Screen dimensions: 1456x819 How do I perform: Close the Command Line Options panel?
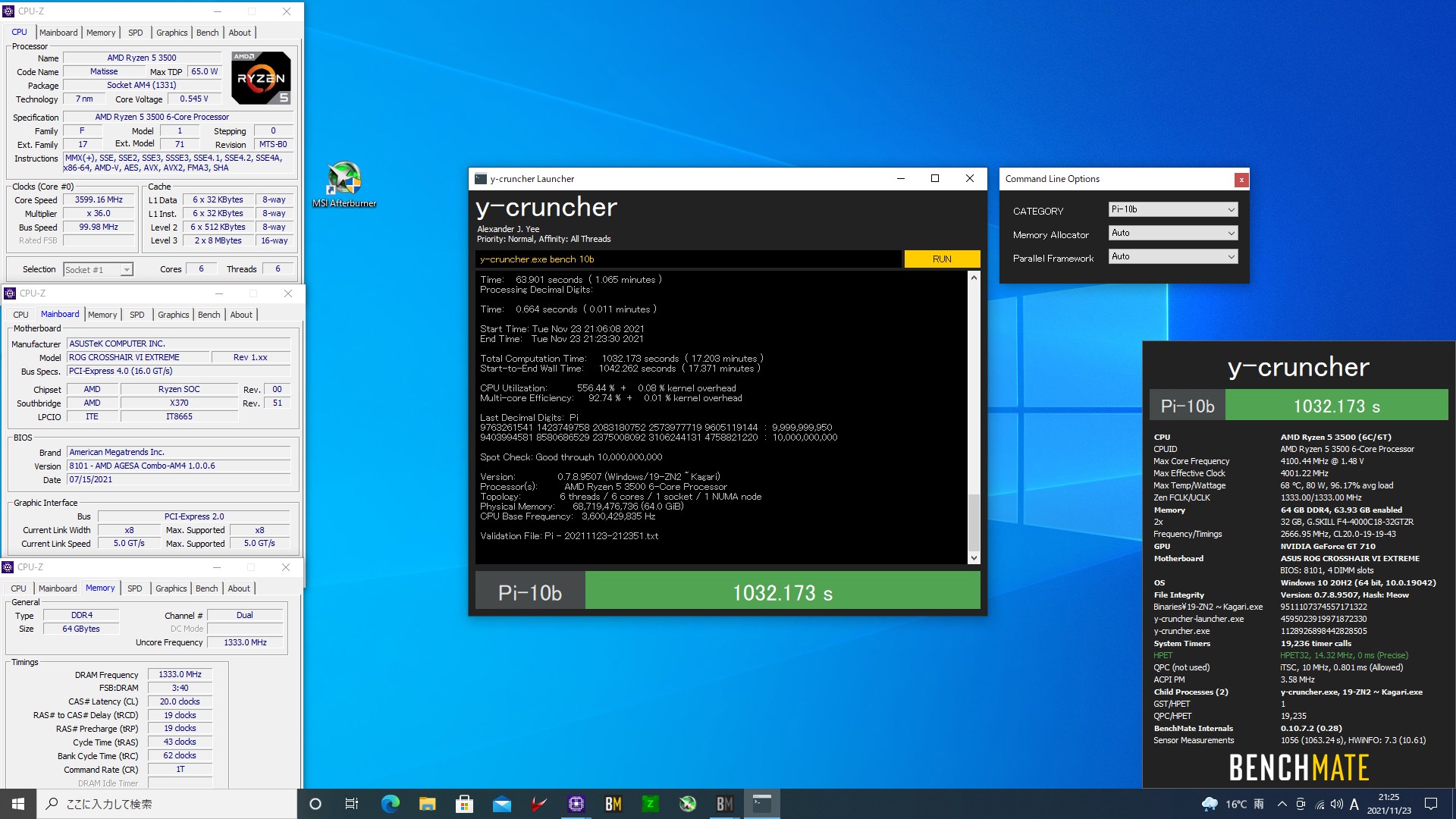(x=1241, y=180)
